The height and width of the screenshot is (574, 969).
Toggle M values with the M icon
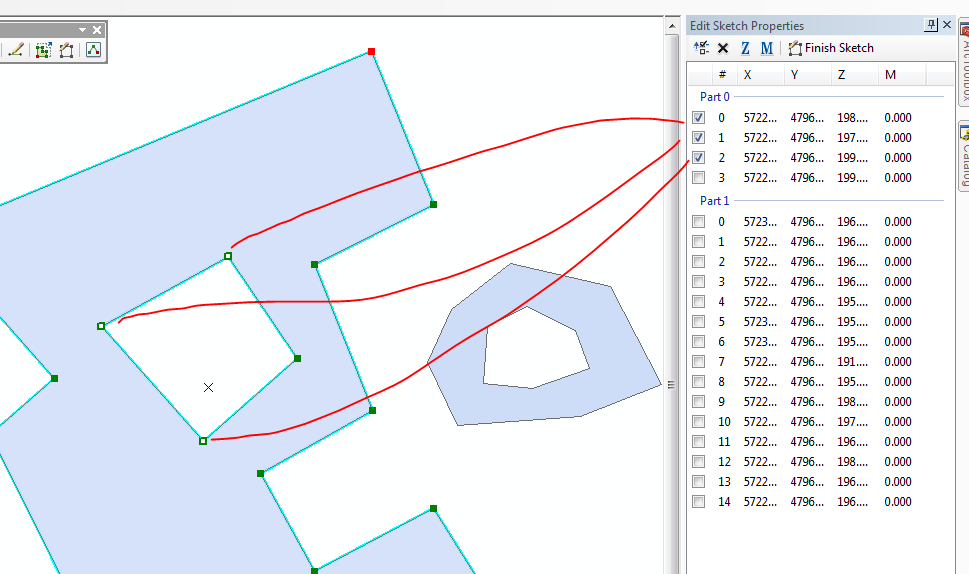pyautogui.click(x=767, y=48)
